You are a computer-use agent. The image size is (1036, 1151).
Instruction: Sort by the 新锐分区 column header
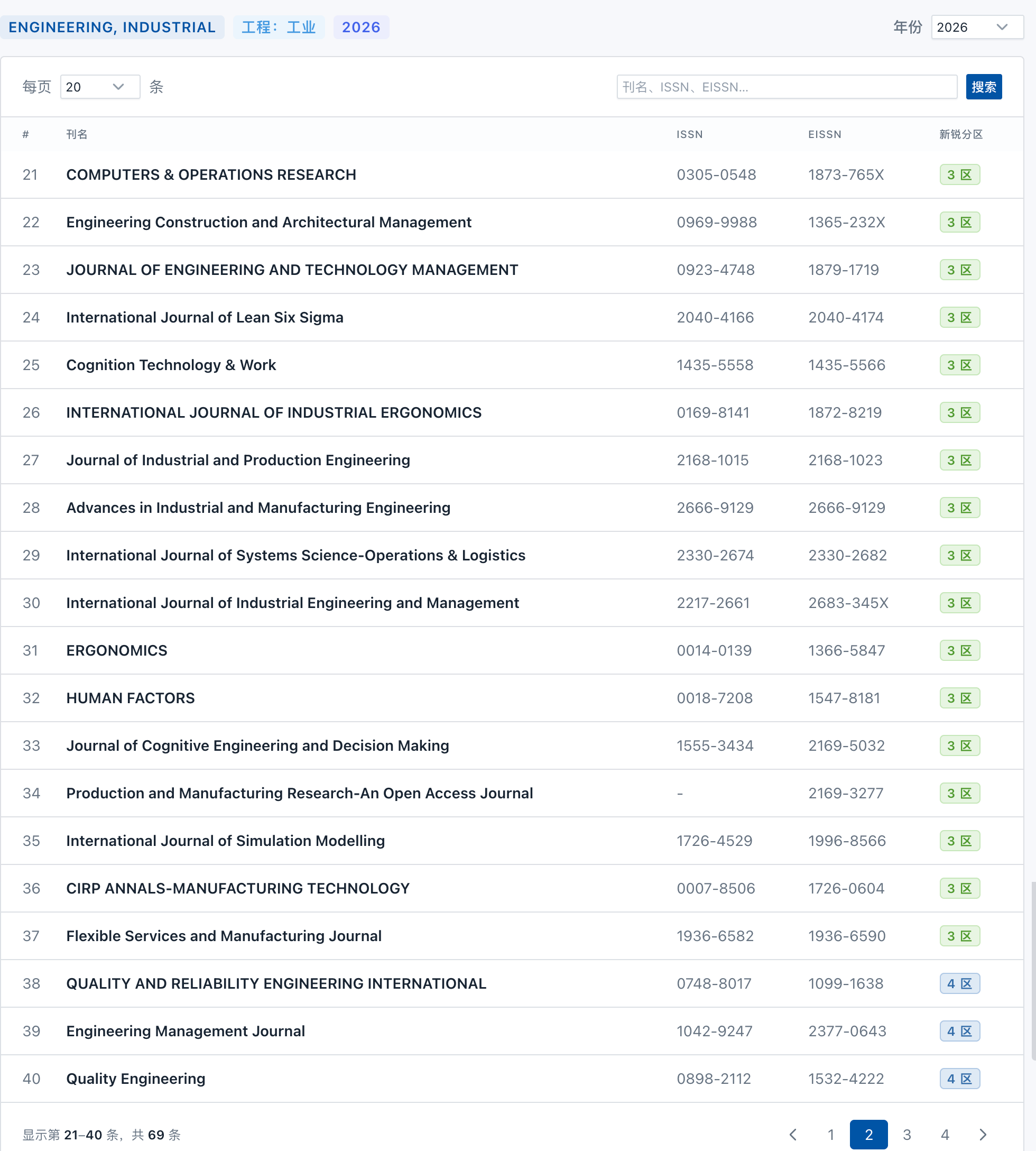click(x=961, y=134)
